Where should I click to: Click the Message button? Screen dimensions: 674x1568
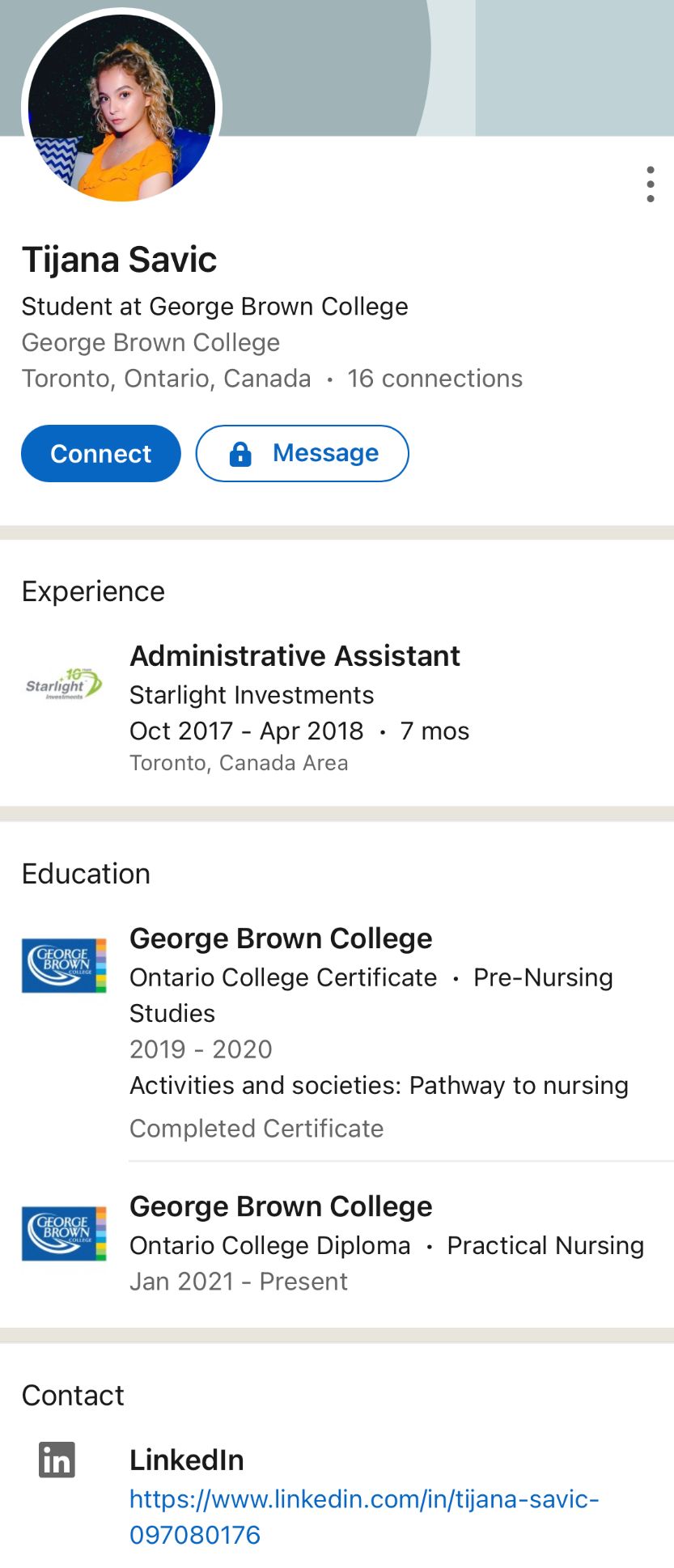[x=303, y=453]
